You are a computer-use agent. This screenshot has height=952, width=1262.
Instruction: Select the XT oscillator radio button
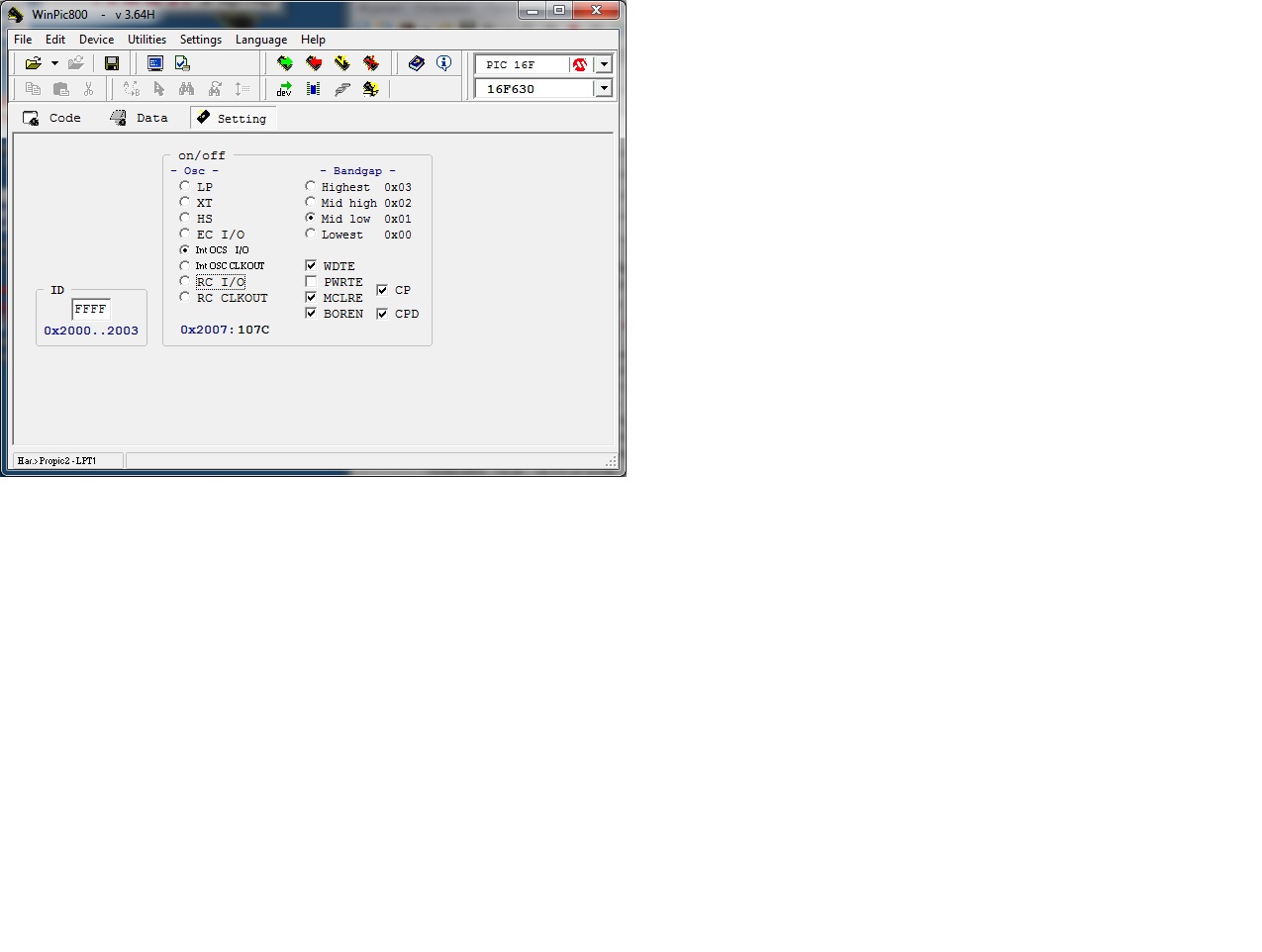[185, 202]
